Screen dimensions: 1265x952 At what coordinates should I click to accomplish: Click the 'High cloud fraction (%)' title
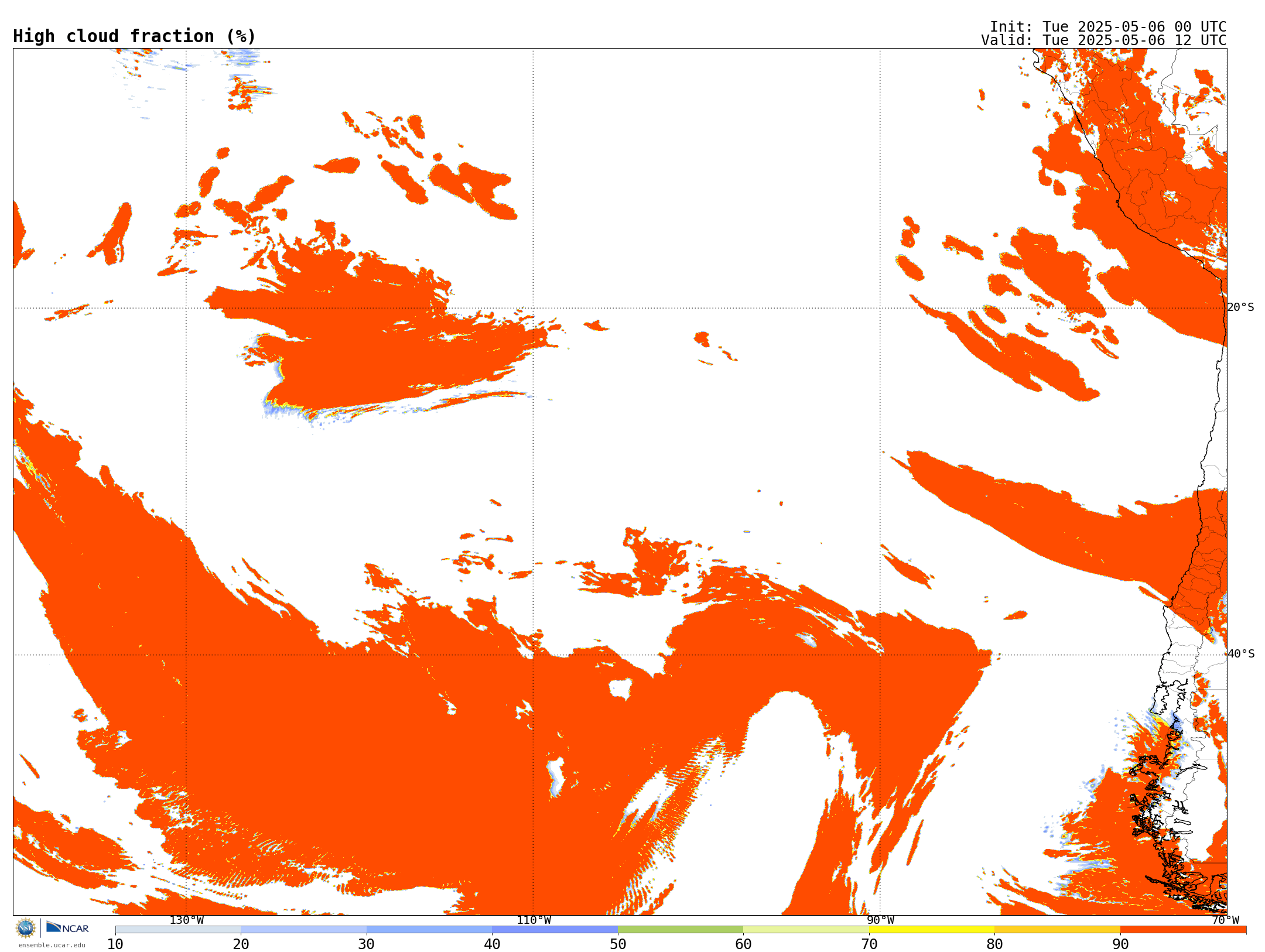135,36
